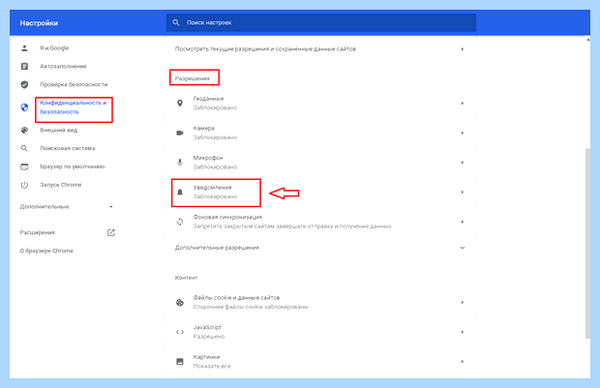Viewport: 600px width, 388px height.
Task: Open О браузере Chrome page
Action: point(46,251)
